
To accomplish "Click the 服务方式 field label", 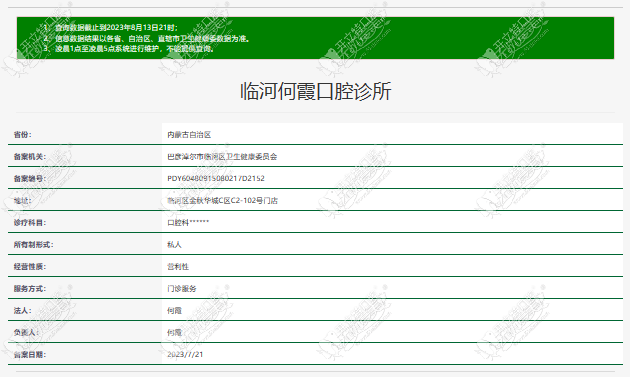I will [x=30, y=289].
